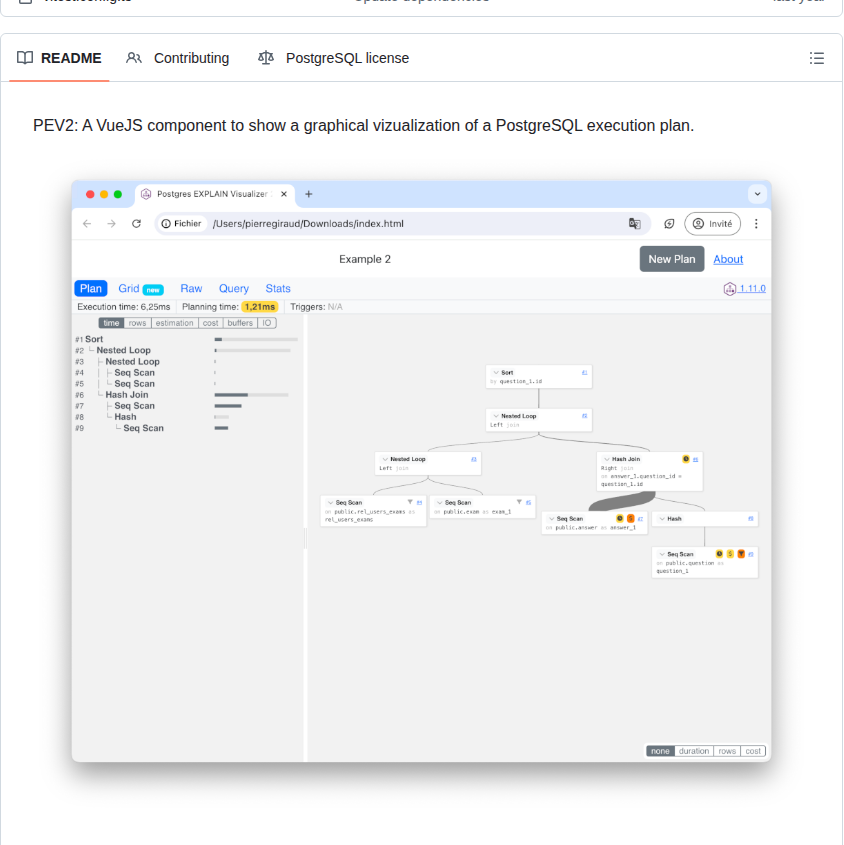Enable the buffers metric display
This screenshot has width=844, height=845.
click(x=239, y=323)
